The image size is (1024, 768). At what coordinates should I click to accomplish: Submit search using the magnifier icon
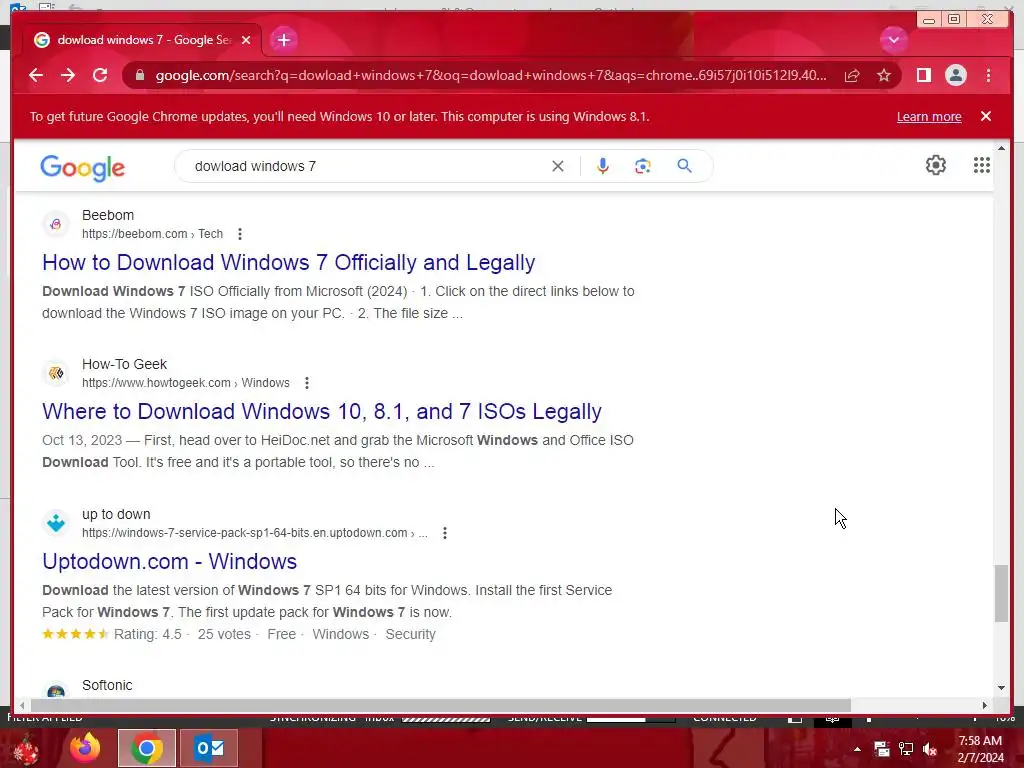click(x=684, y=166)
